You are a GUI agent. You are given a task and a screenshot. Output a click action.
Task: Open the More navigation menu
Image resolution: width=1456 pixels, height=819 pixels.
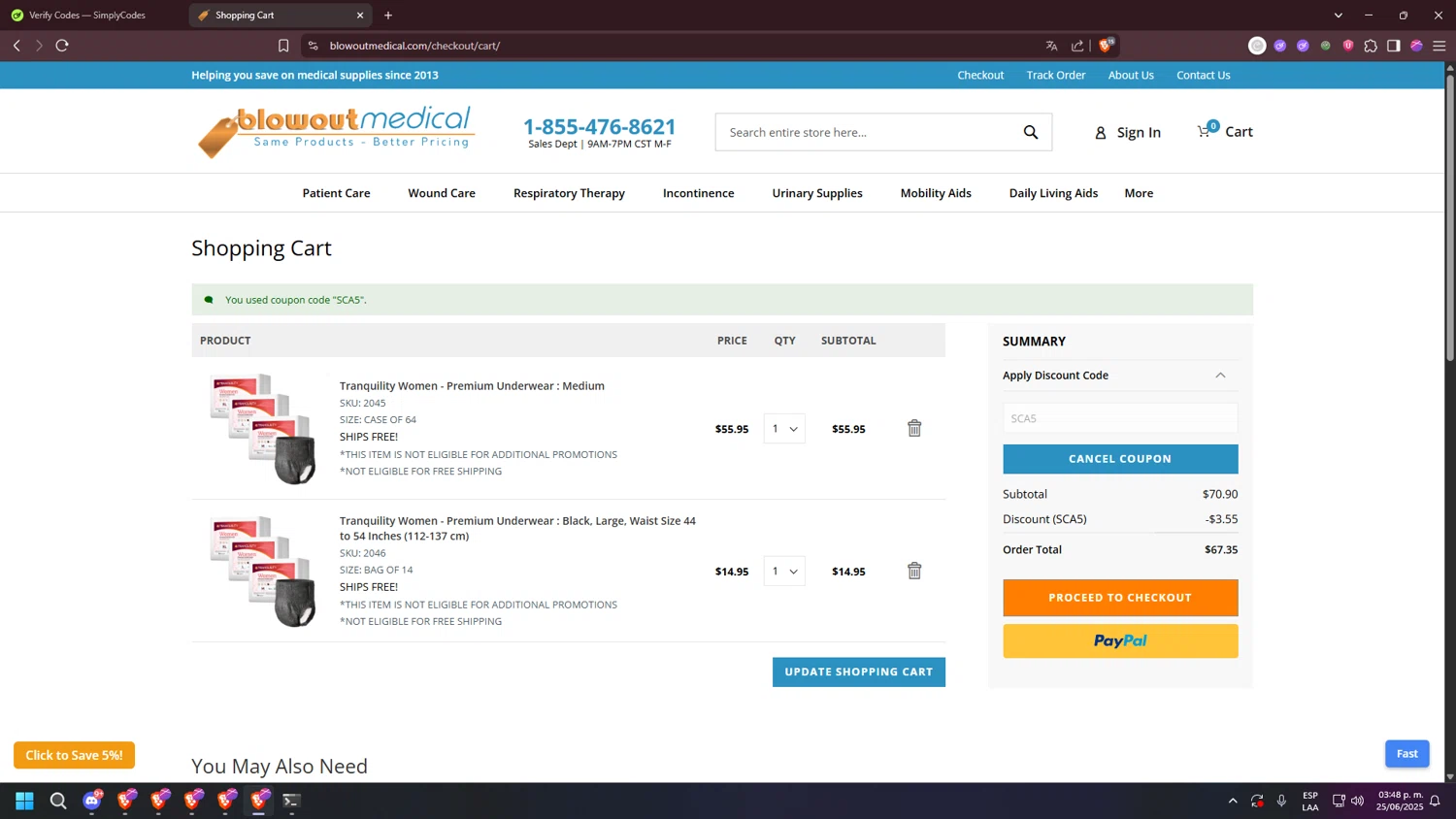point(1139,193)
